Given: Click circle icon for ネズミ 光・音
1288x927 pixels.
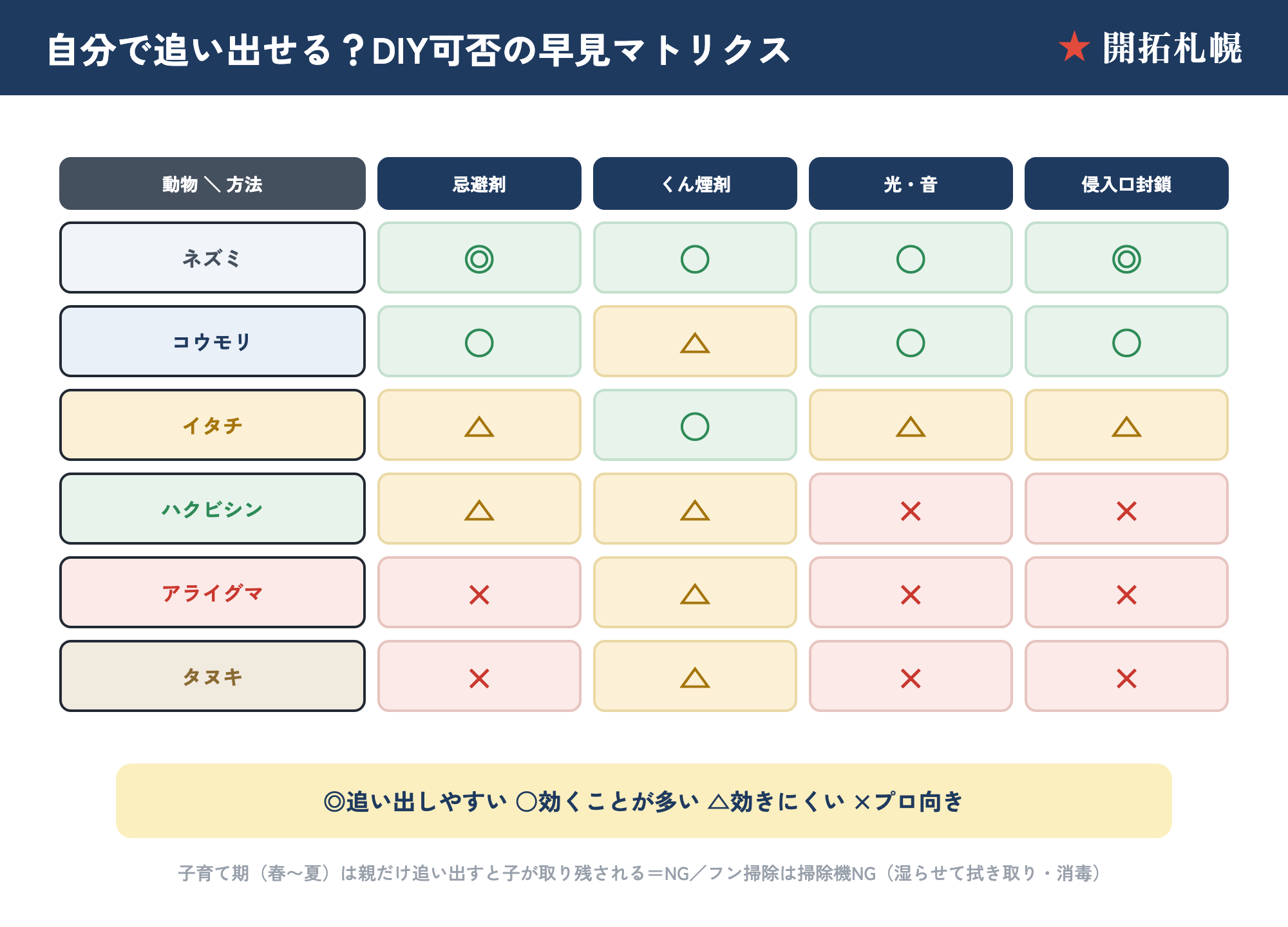Looking at the screenshot, I should pyautogui.click(x=911, y=259).
